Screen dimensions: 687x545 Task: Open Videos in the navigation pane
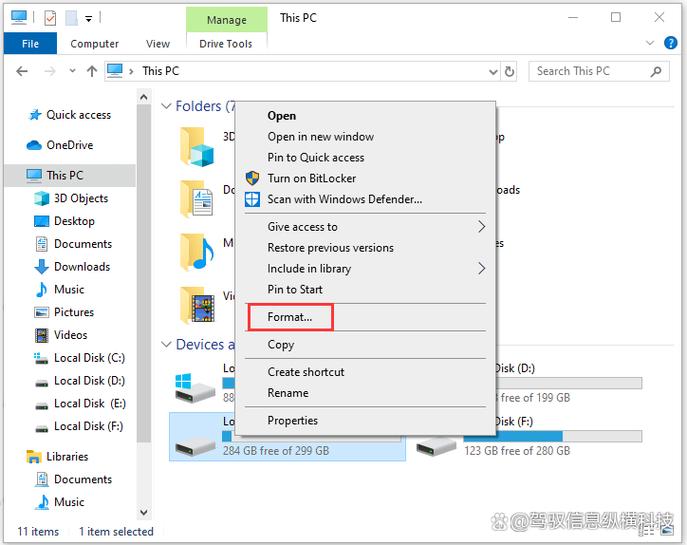point(61,335)
